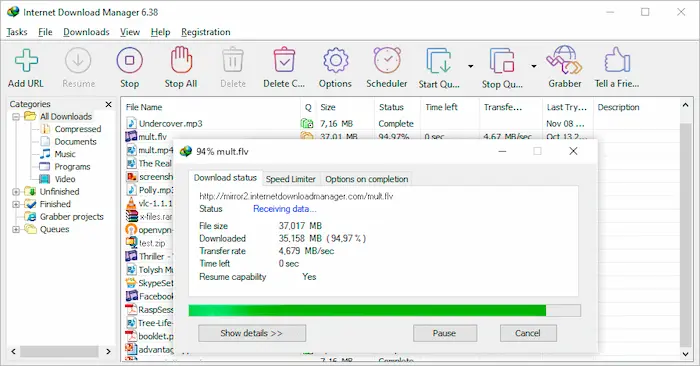
Task: Open Start Queue dropdown arrow
Action: pos(471,66)
